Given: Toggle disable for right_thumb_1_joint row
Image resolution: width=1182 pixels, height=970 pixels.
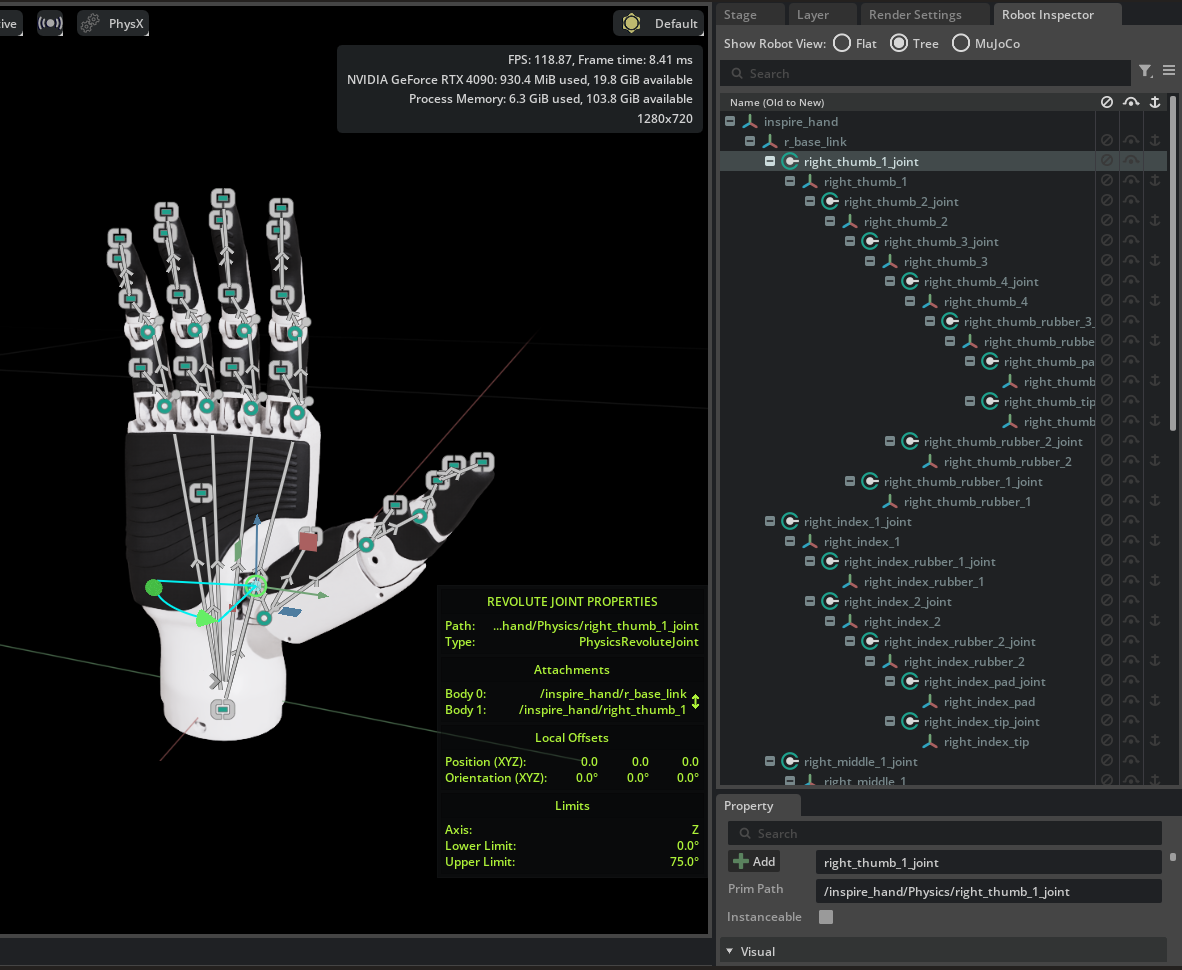Looking at the screenshot, I should click(x=1107, y=161).
